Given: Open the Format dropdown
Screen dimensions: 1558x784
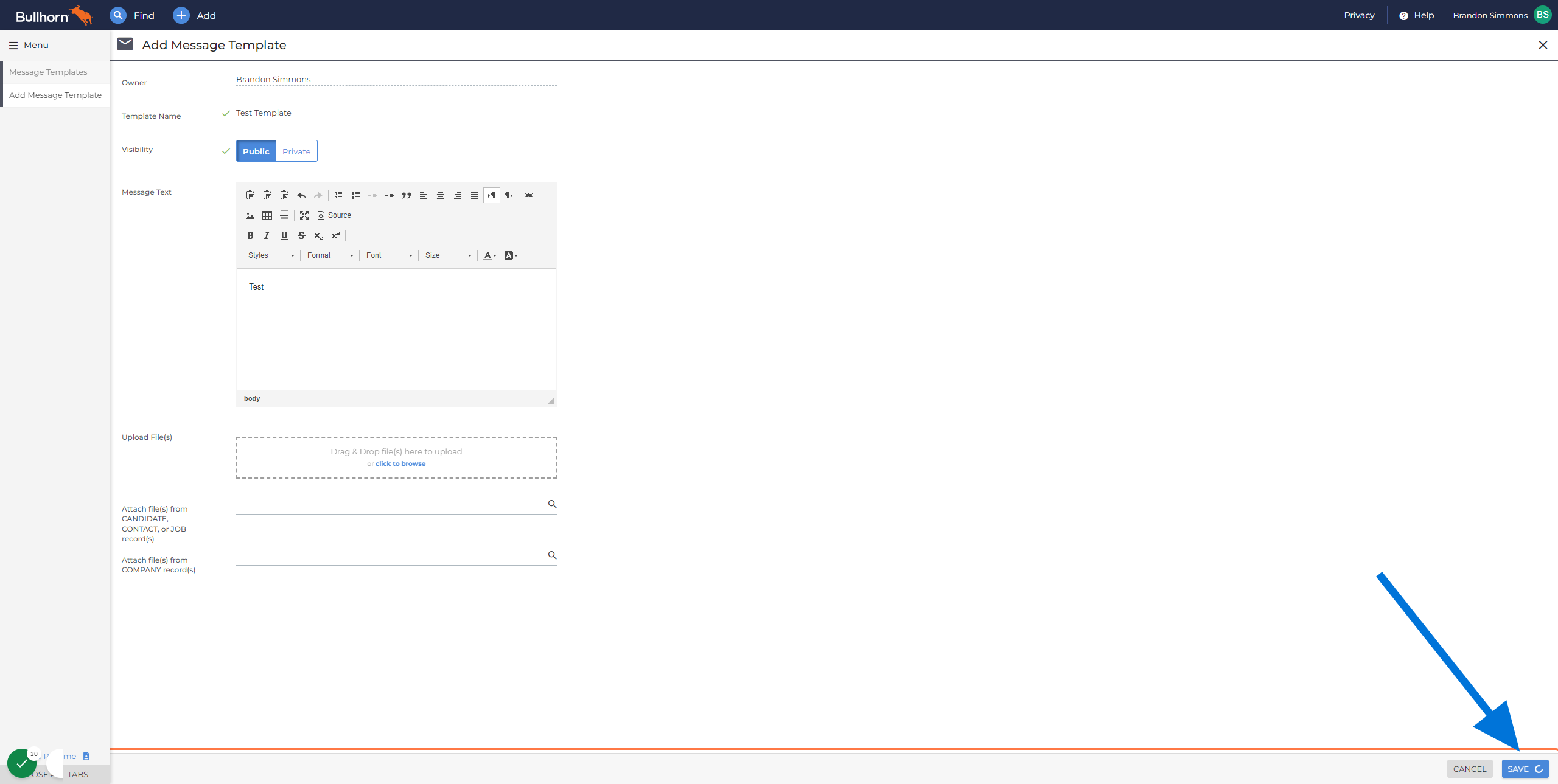Looking at the screenshot, I should 330,255.
